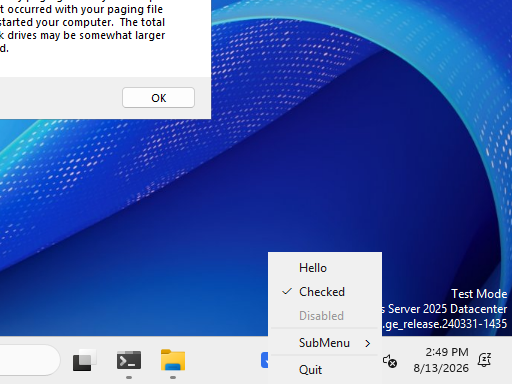Viewport: 512px width, 384px height.
Task: Click the blue tray app icon
Action: coord(264,360)
